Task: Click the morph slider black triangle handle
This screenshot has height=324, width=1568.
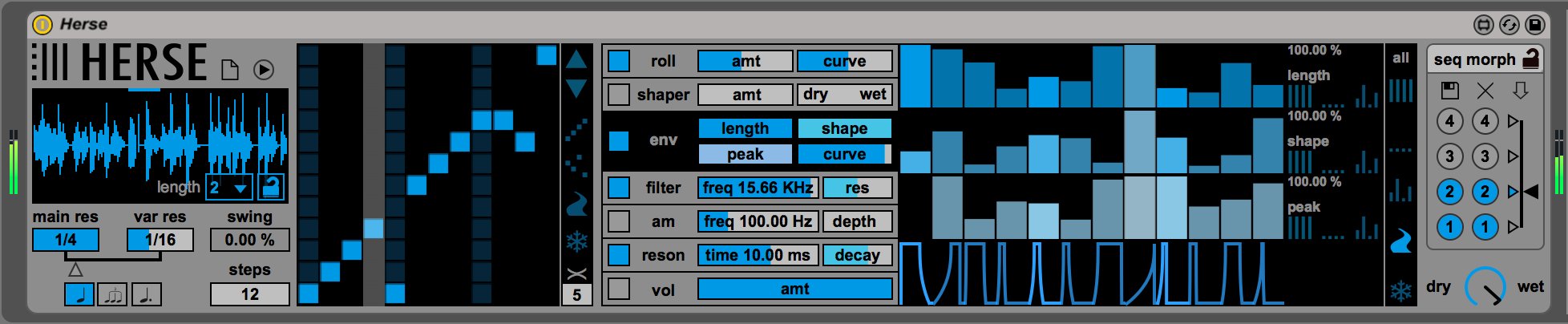Action: click(1531, 192)
